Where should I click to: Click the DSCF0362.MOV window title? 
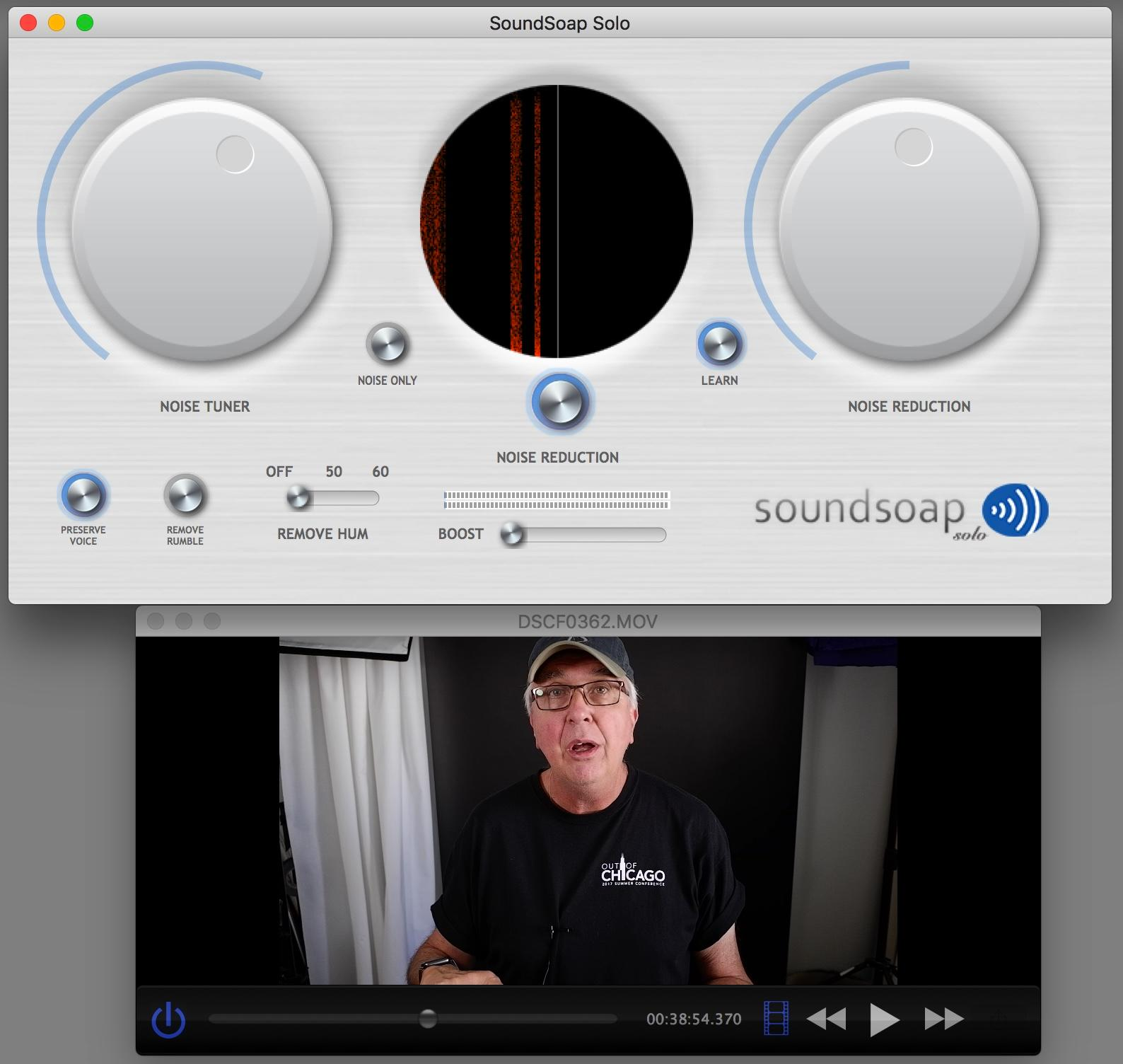(588, 622)
